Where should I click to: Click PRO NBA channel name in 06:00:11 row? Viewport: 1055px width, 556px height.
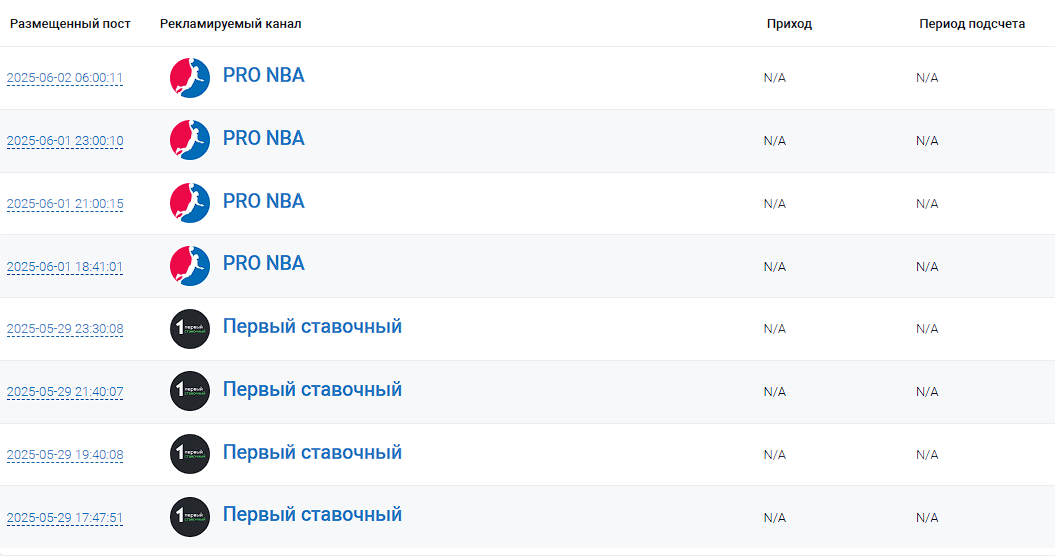[x=264, y=75]
